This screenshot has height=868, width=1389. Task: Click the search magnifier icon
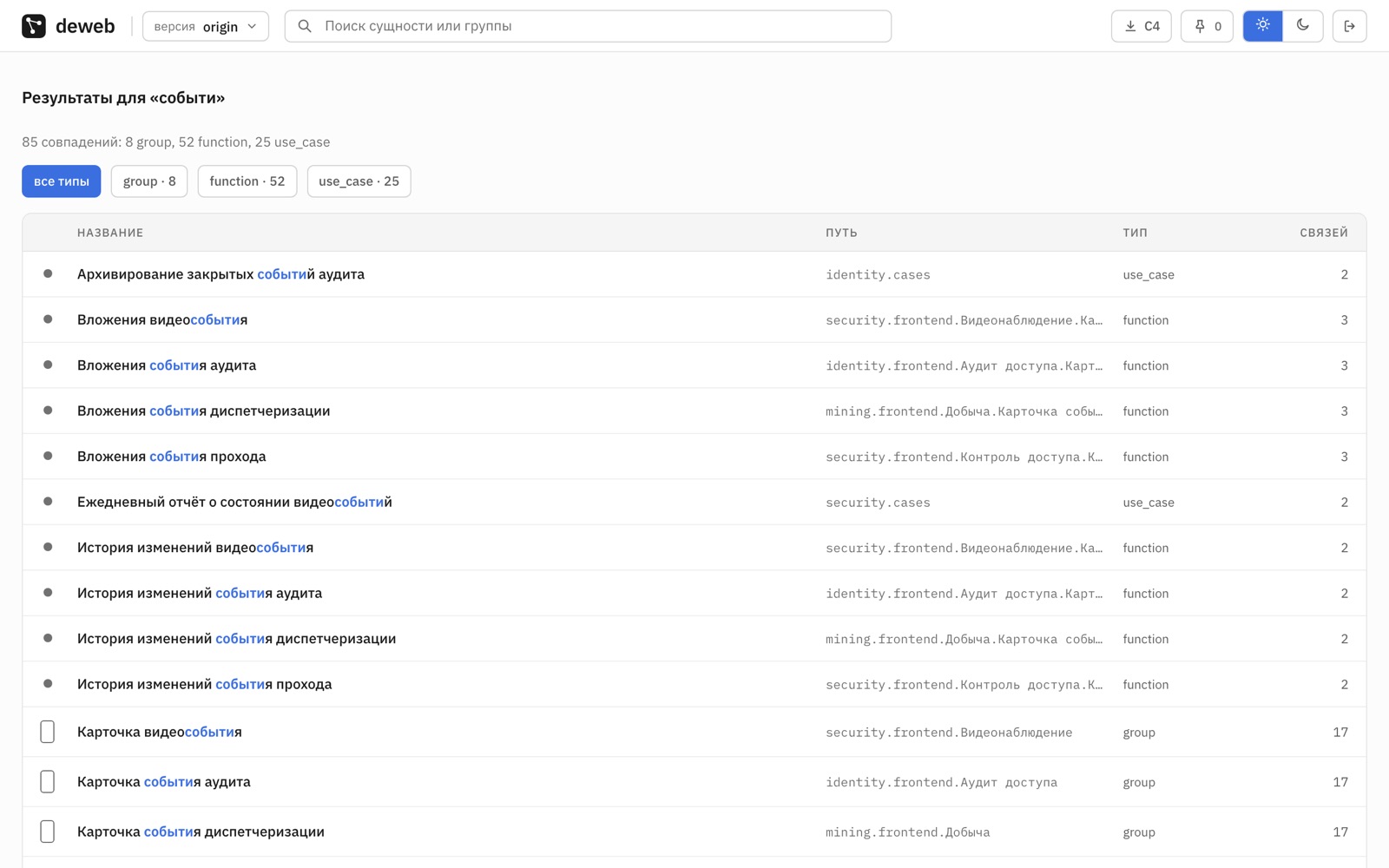pyautogui.click(x=305, y=26)
